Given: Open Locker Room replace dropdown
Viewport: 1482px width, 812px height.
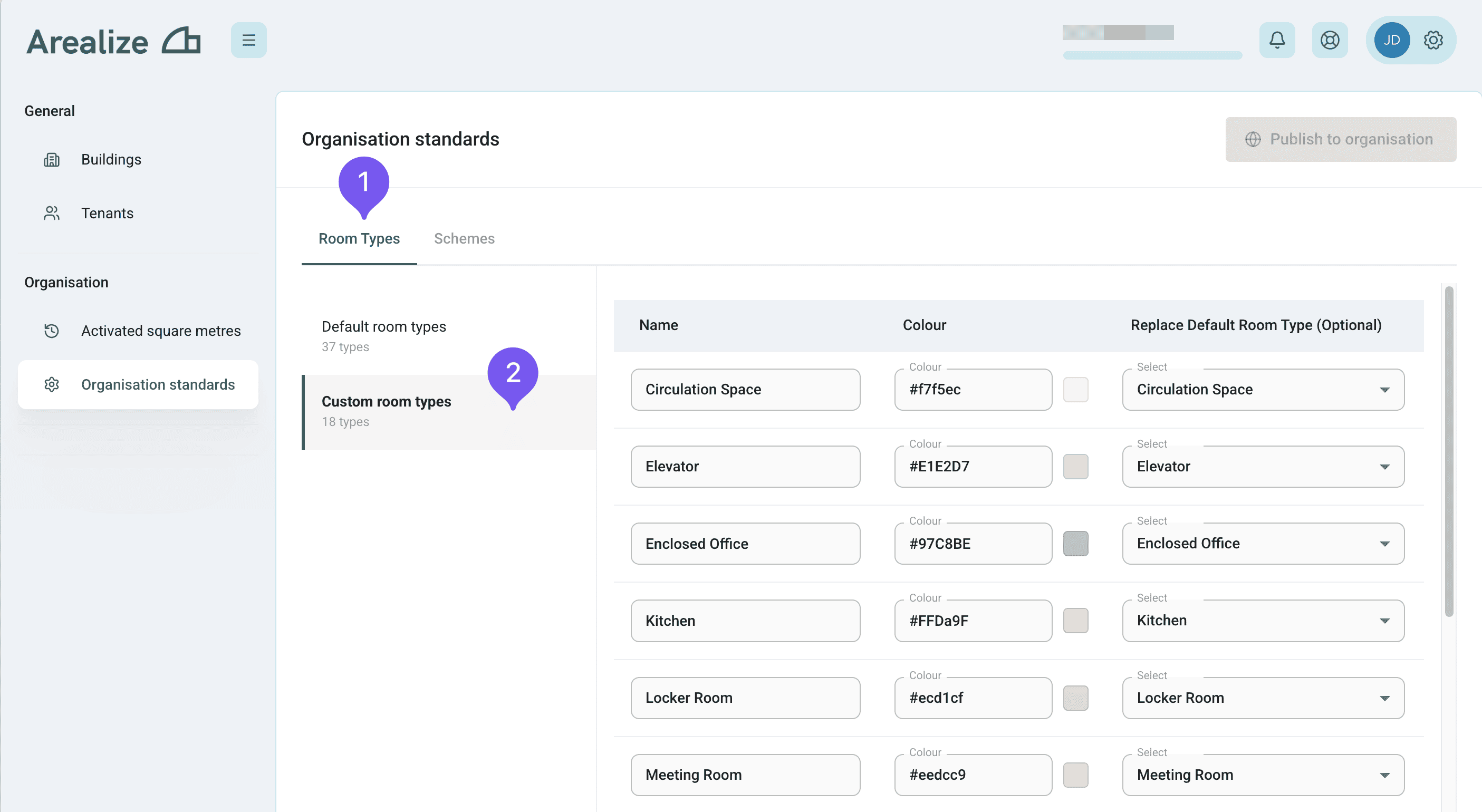Looking at the screenshot, I should (x=1263, y=698).
